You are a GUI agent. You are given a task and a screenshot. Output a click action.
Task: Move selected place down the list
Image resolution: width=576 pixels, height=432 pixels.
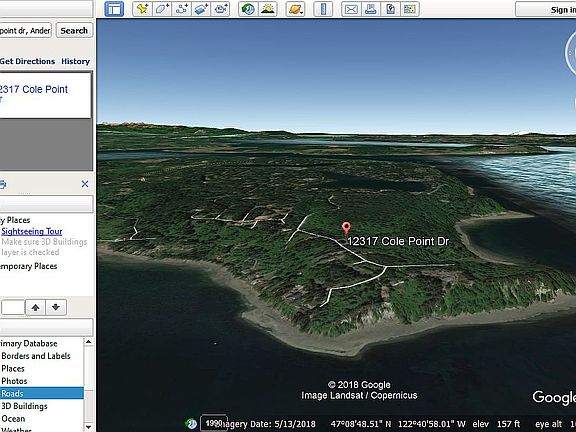(x=56, y=307)
